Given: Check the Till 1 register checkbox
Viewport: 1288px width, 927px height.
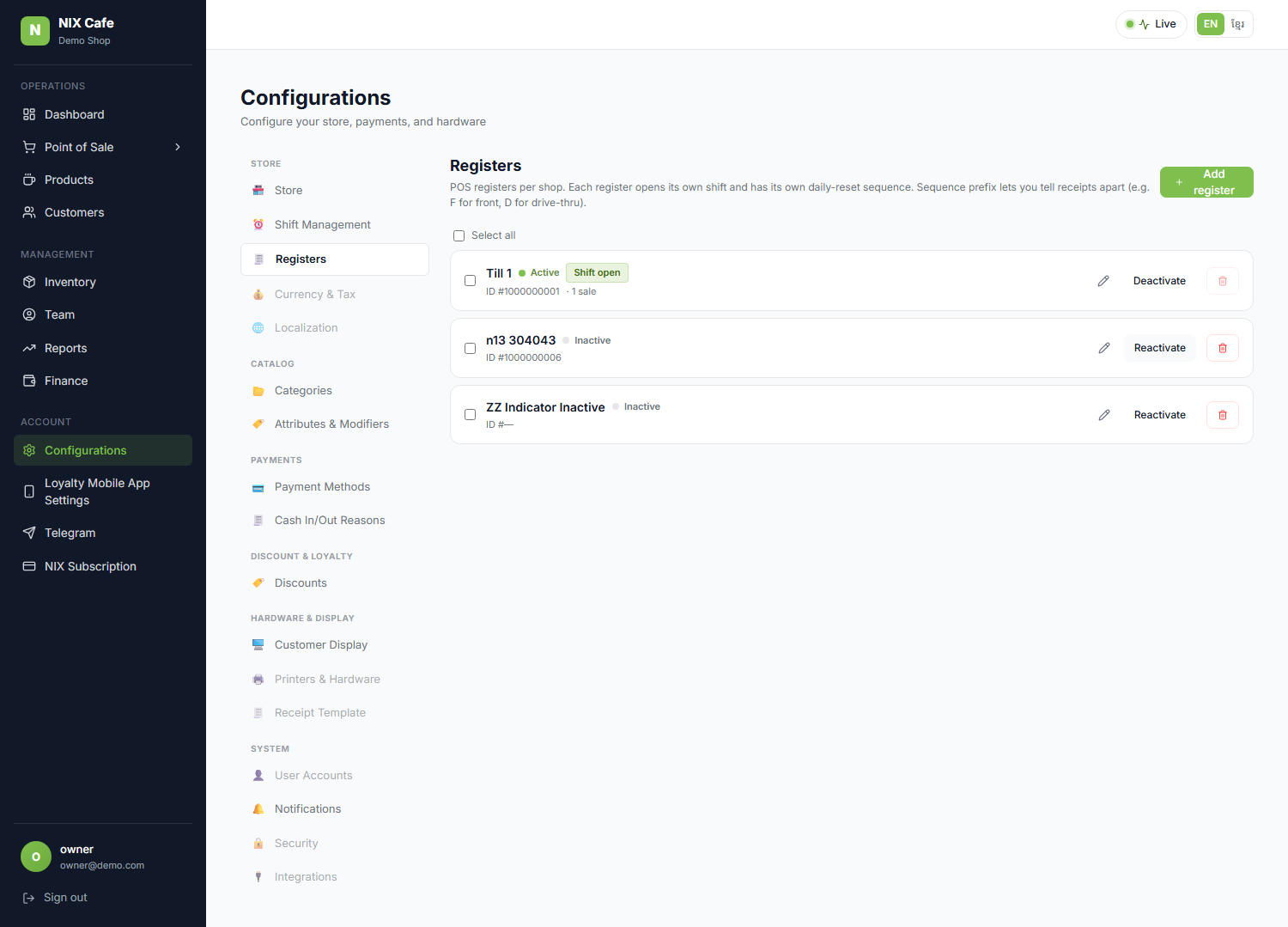Looking at the screenshot, I should tap(470, 281).
